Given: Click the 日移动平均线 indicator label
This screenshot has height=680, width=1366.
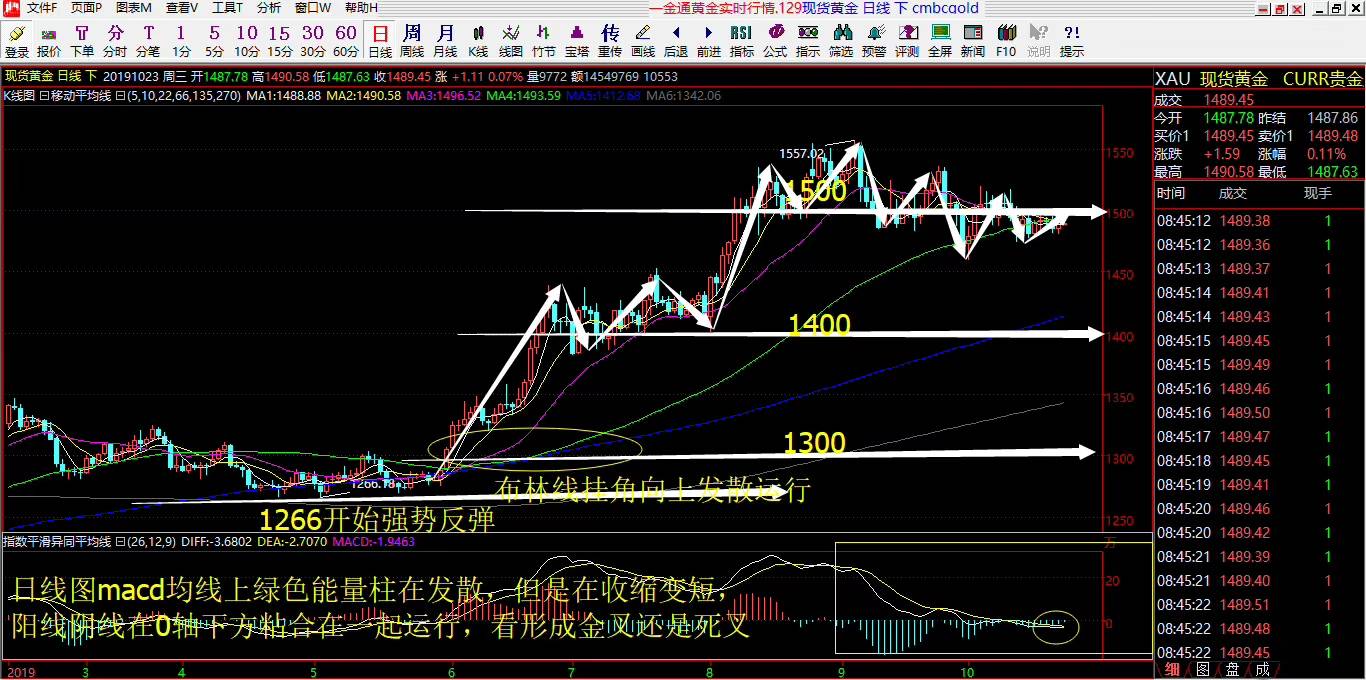Looking at the screenshot, I should [74, 96].
